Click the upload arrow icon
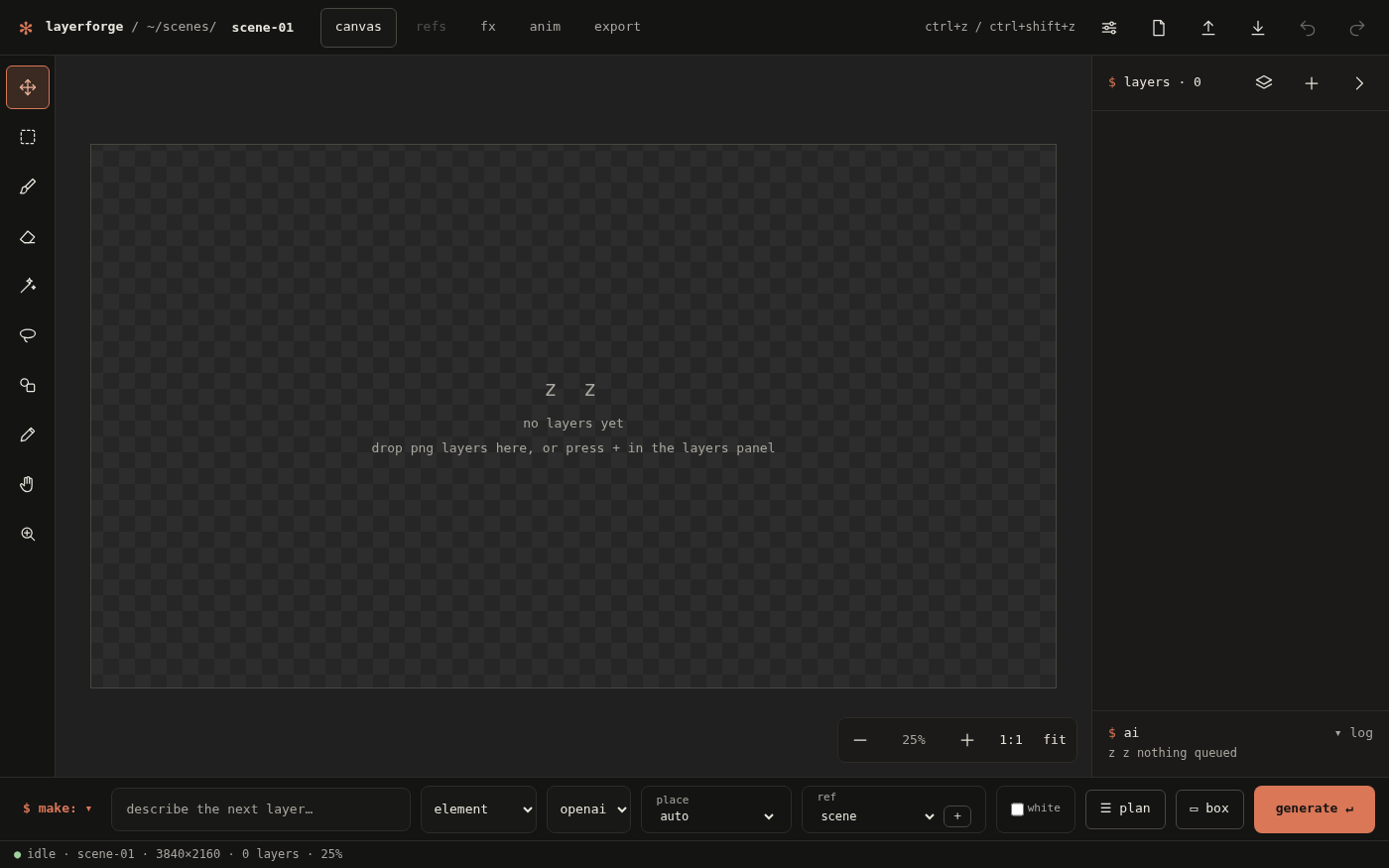This screenshot has width=1389, height=868. click(1208, 28)
